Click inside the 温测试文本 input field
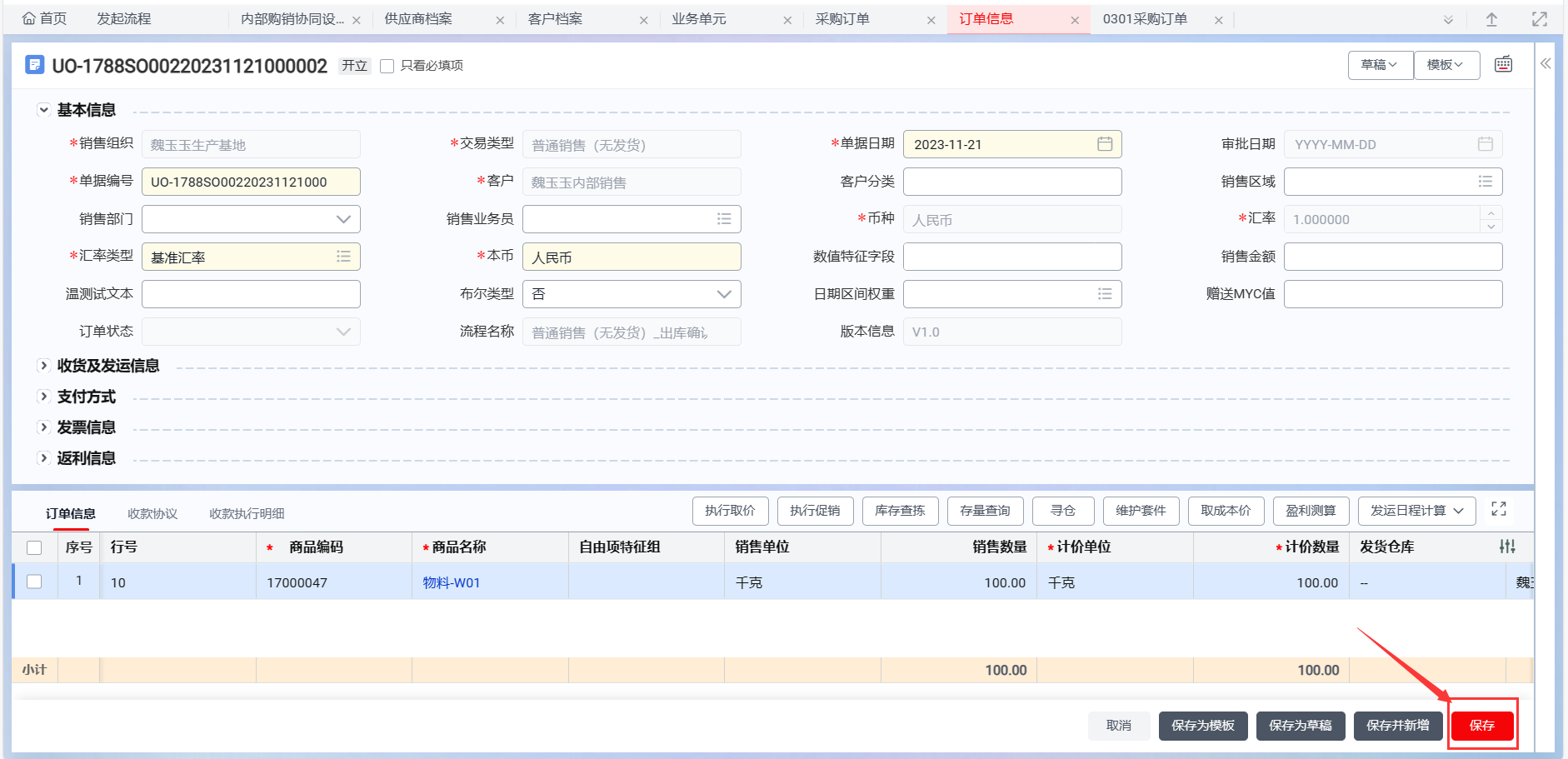Viewport: 1568px width, 759px height. click(x=250, y=293)
